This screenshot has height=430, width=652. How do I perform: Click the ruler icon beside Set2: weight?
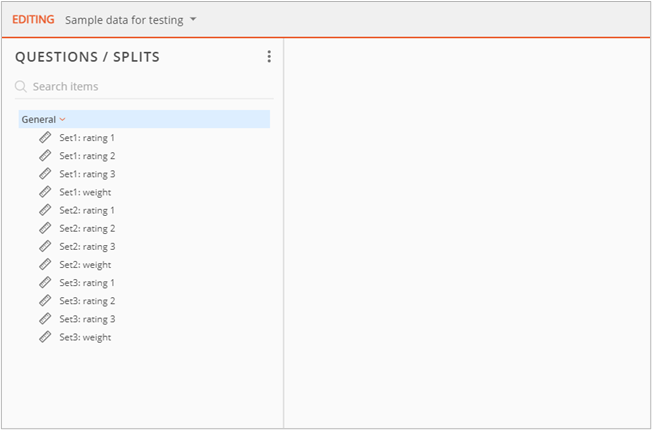[x=45, y=265]
